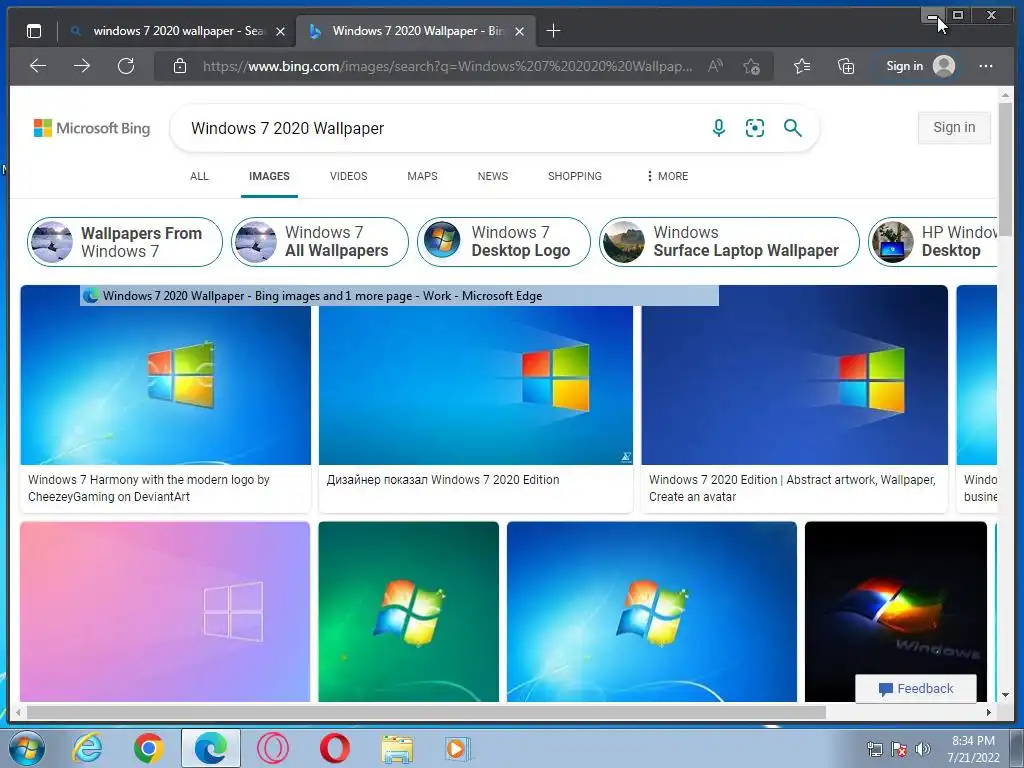
Task: Open the Feedback button
Action: (x=916, y=688)
